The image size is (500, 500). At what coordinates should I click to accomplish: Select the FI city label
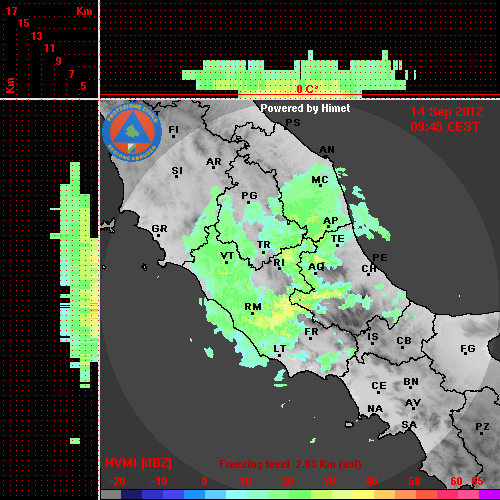point(173,130)
